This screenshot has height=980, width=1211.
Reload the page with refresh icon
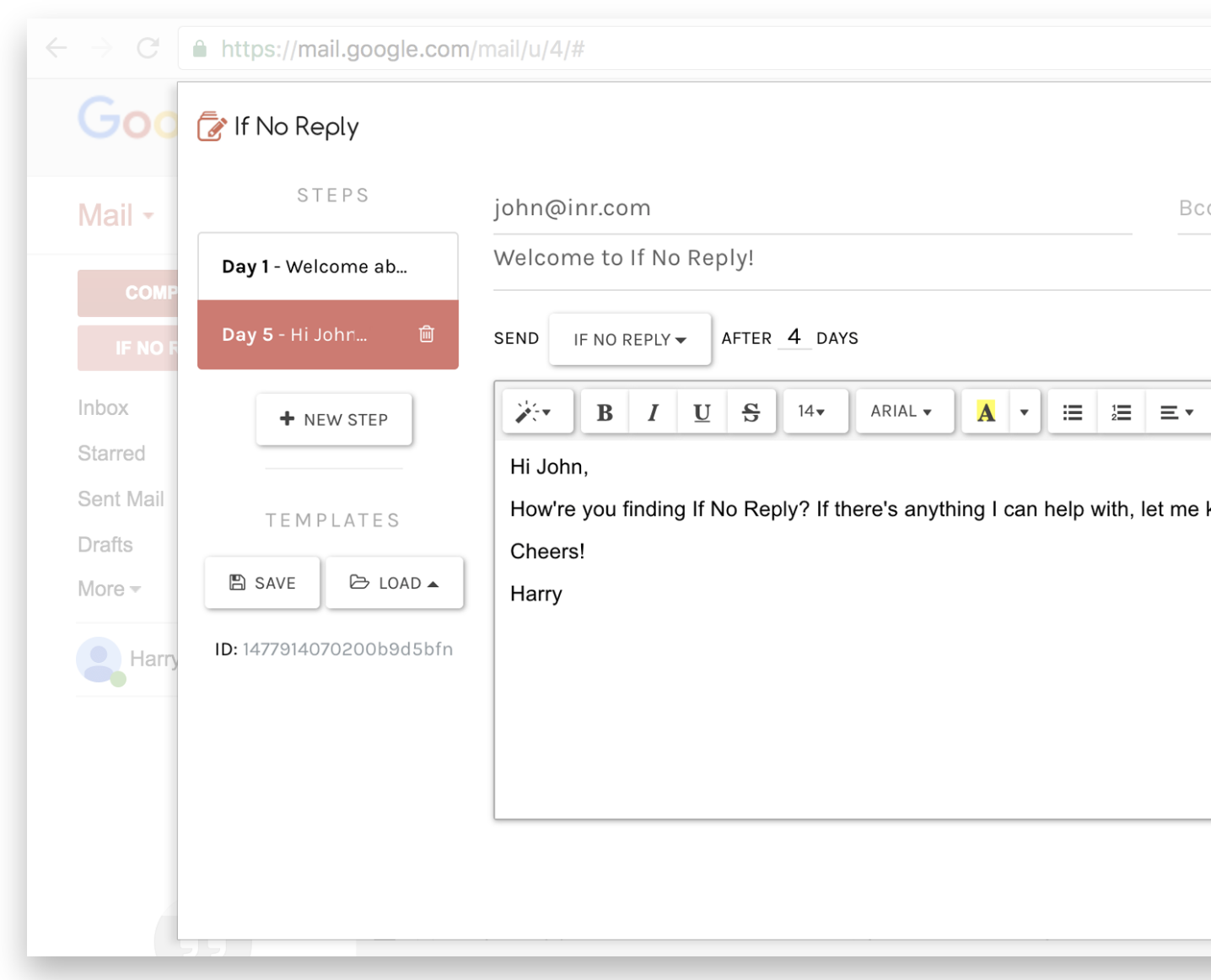[148, 48]
